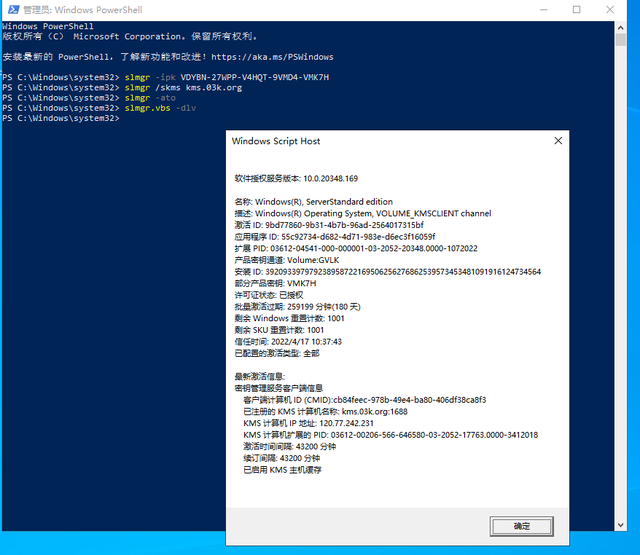Click the 激活 ID line

(x=329, y=225)
